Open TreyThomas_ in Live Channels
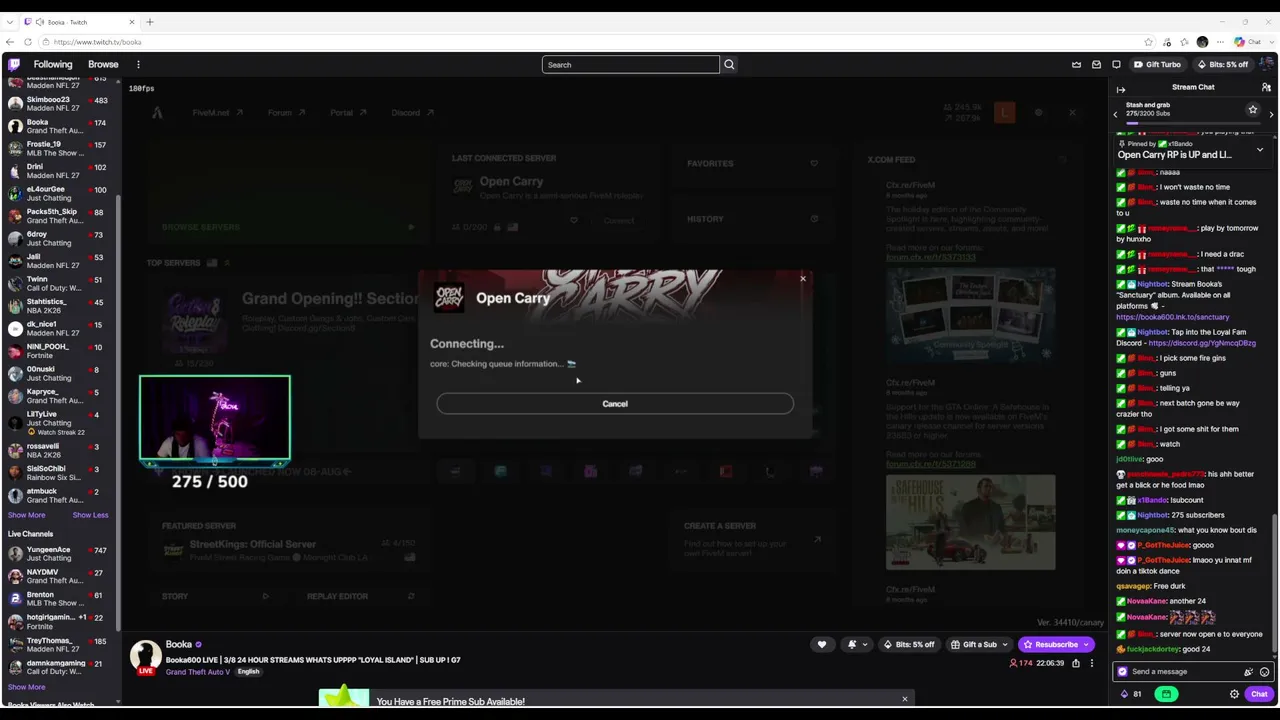Screen dimensions: 1280x720 point(58,645)
